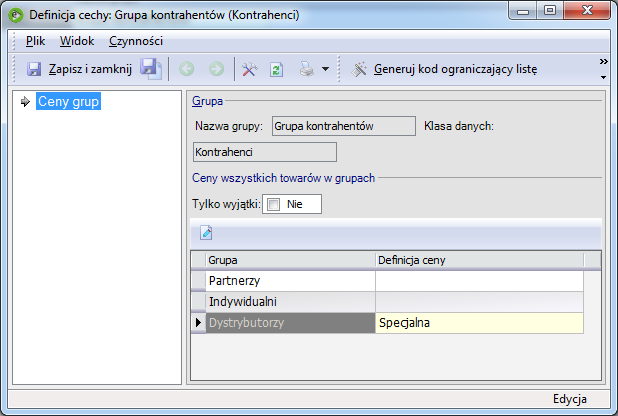Close the Definicja cechy window
Image resolution: width=618 pixels, height=416 pixels.
pyautogui.click(x=587, y=11)
